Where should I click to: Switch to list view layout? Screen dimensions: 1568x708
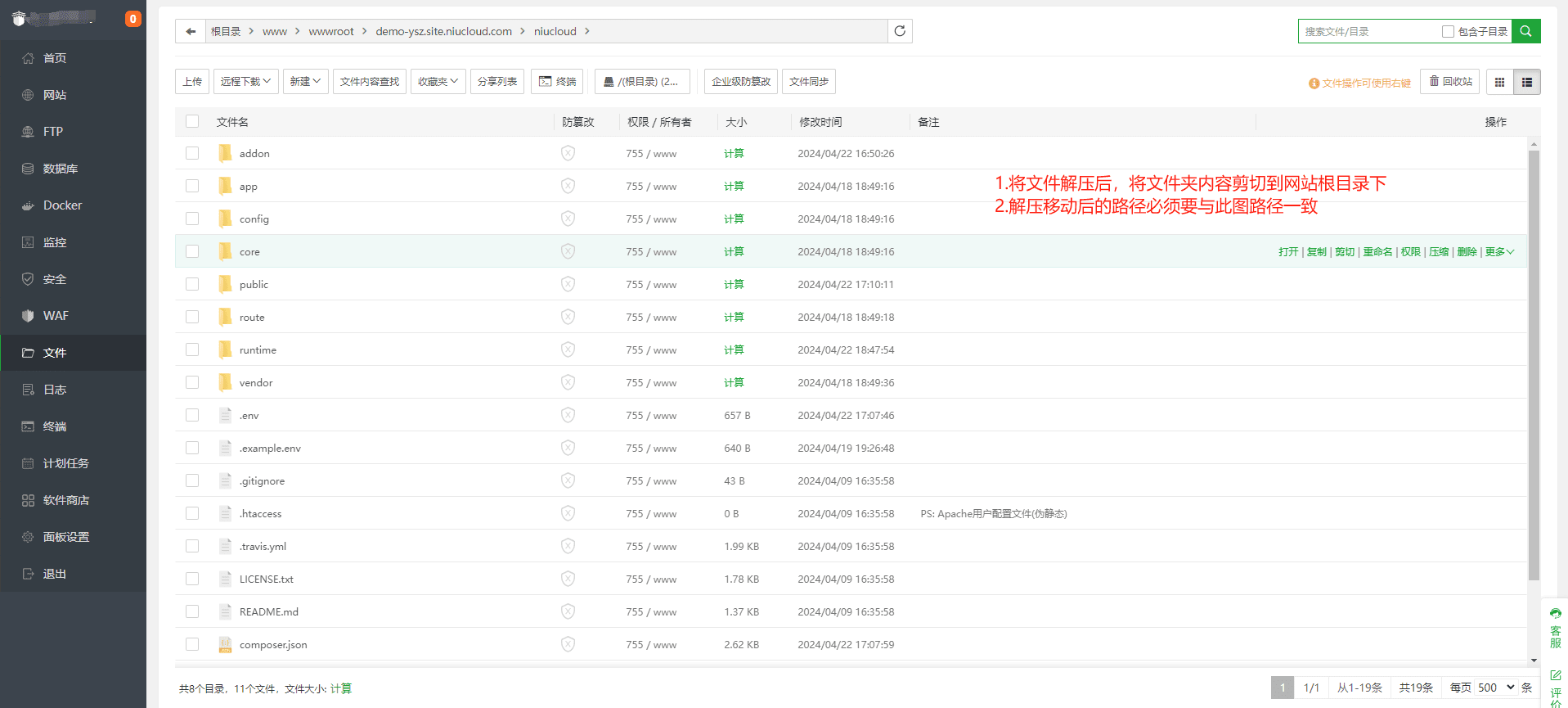click(1527, 82)
